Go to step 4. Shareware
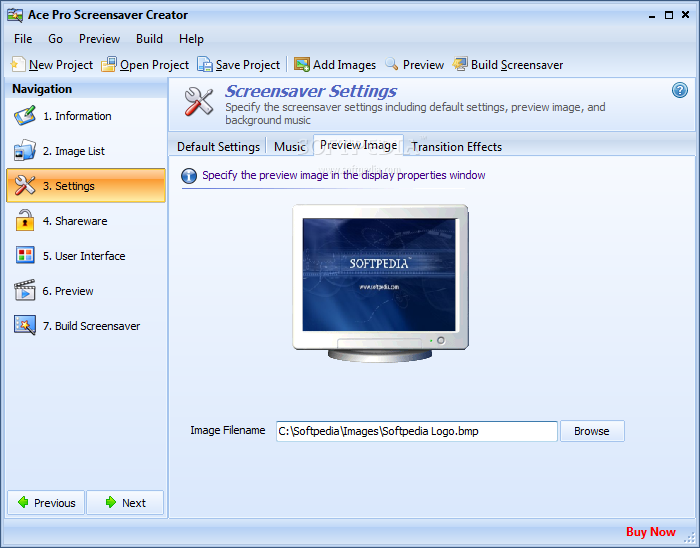The height and width of the screenshot is (548, 700). [x=86, y=221]
